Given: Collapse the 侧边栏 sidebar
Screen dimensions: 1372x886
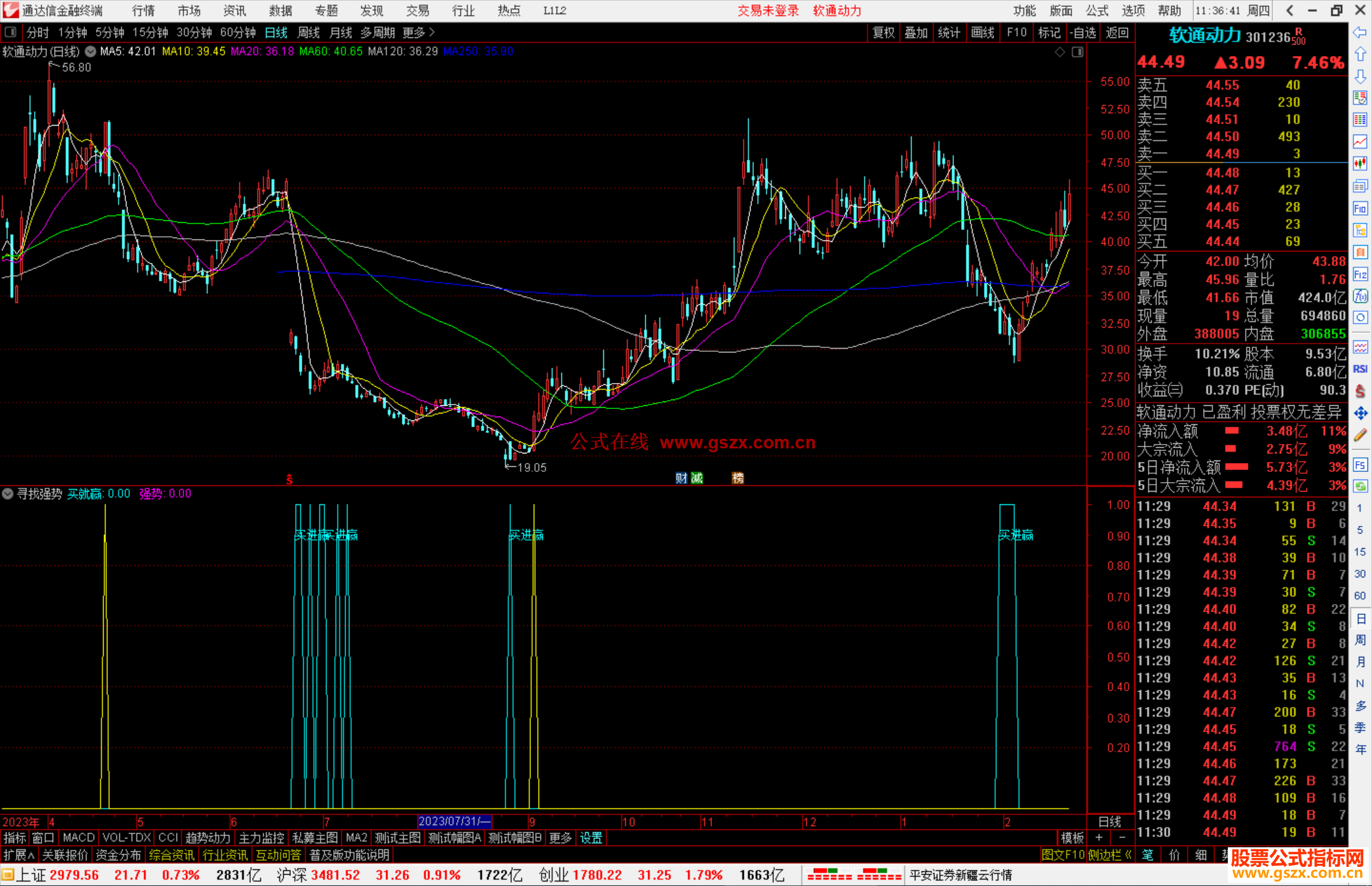Looking at the screenshot, I should (1109, 855).
